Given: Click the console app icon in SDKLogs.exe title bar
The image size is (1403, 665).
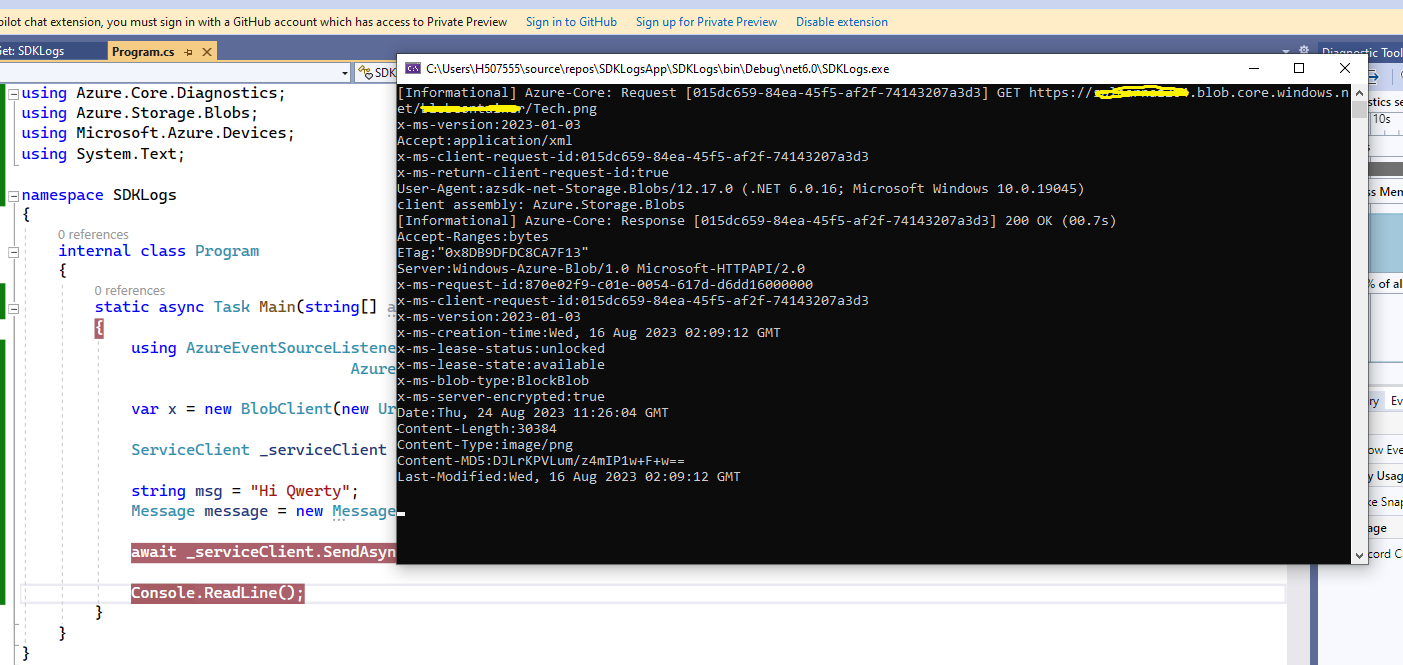Looking at the screenshot, I should [x=411, y=68].
